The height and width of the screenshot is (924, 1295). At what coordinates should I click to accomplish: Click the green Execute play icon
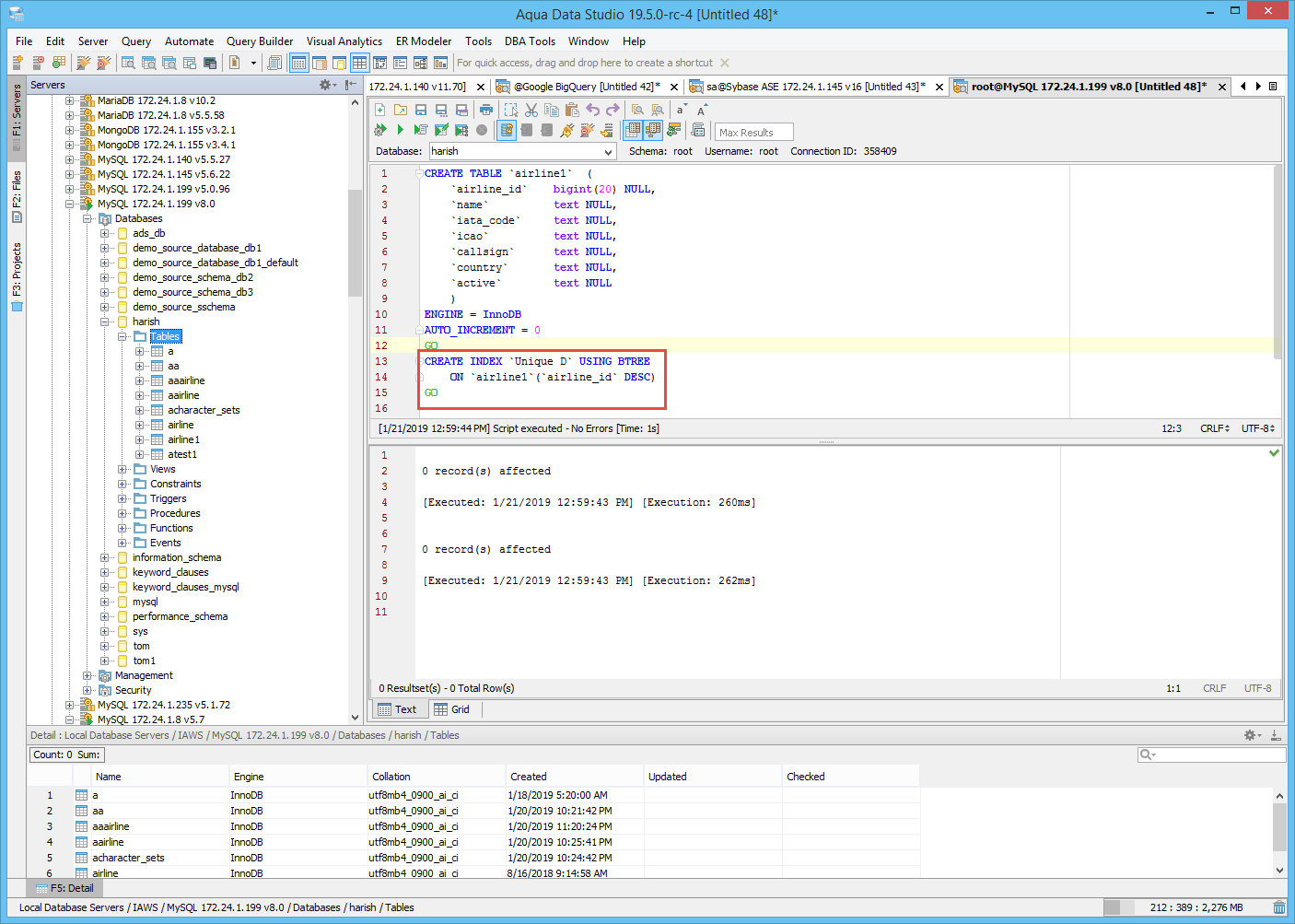tap(400, 130)
